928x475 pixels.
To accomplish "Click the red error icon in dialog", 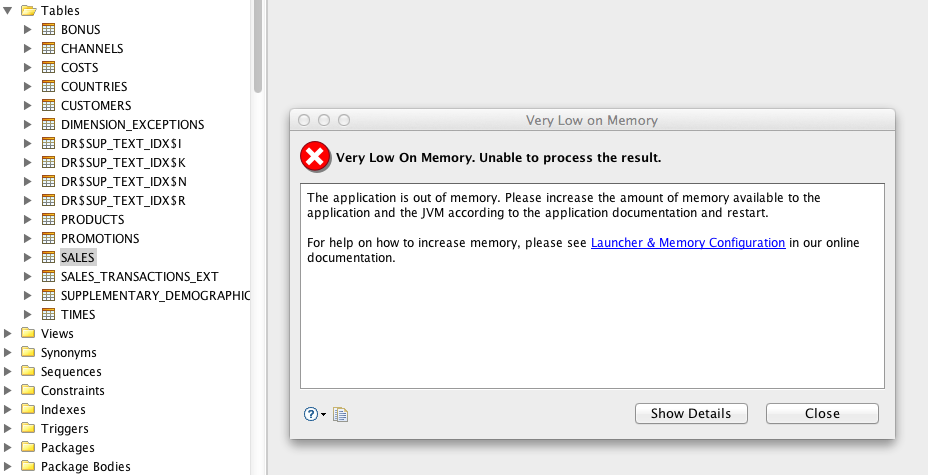I will [x=314, y=157].
